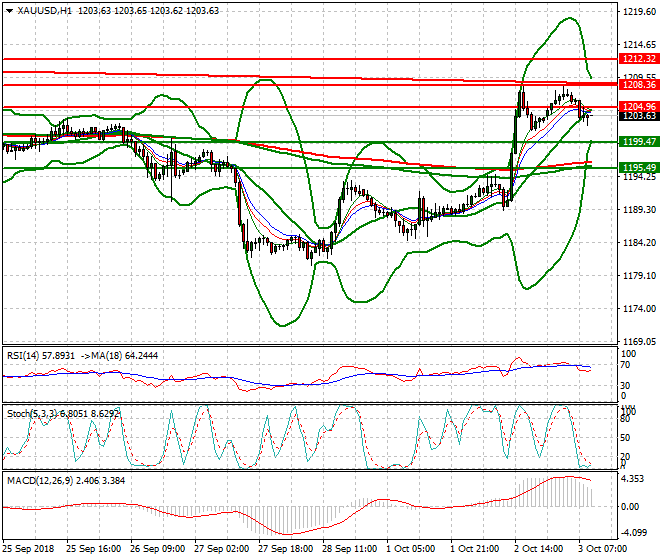Screen dimensions: 660x560
Task: Click the 1194.25 price axis value
Action: [639, 177]
